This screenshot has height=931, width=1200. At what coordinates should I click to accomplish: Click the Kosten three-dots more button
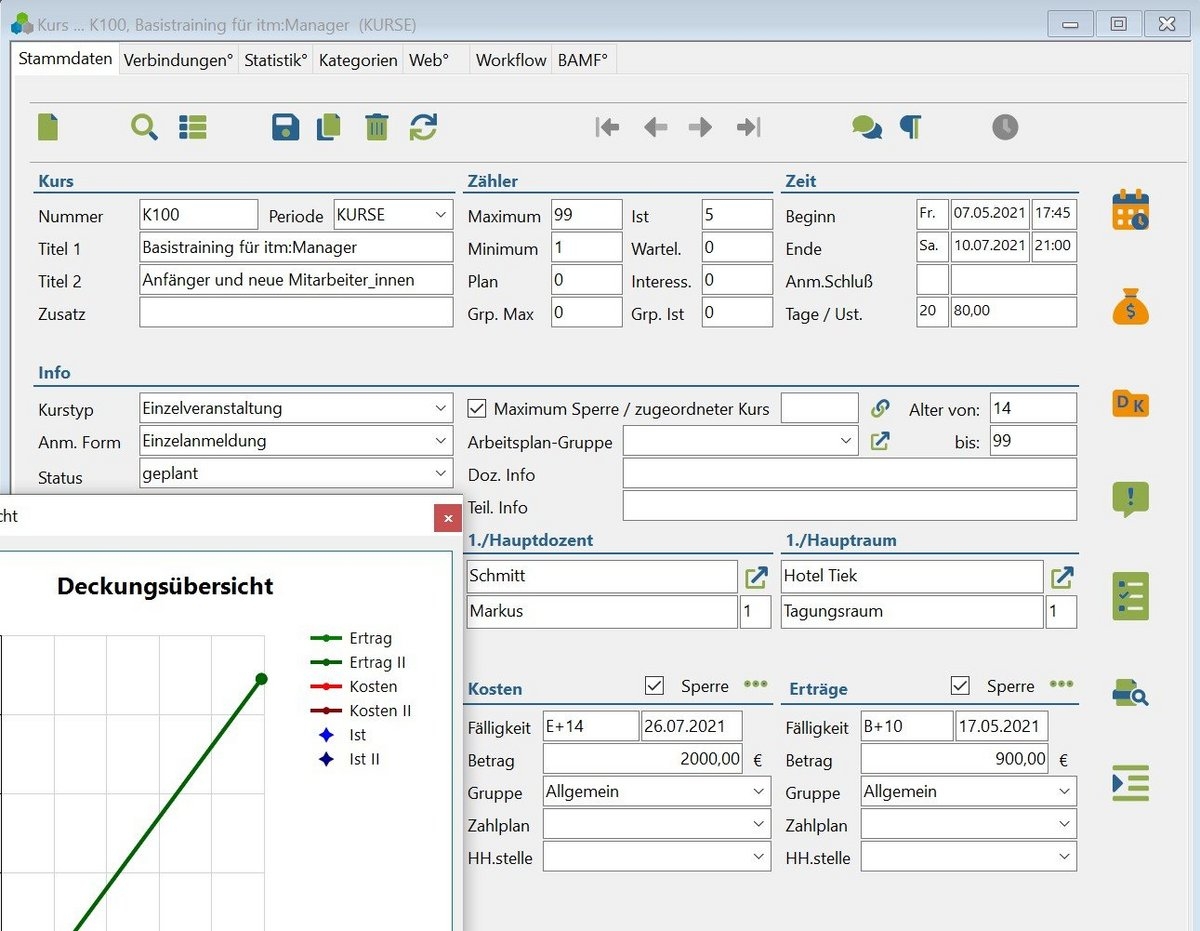[756, 685]
